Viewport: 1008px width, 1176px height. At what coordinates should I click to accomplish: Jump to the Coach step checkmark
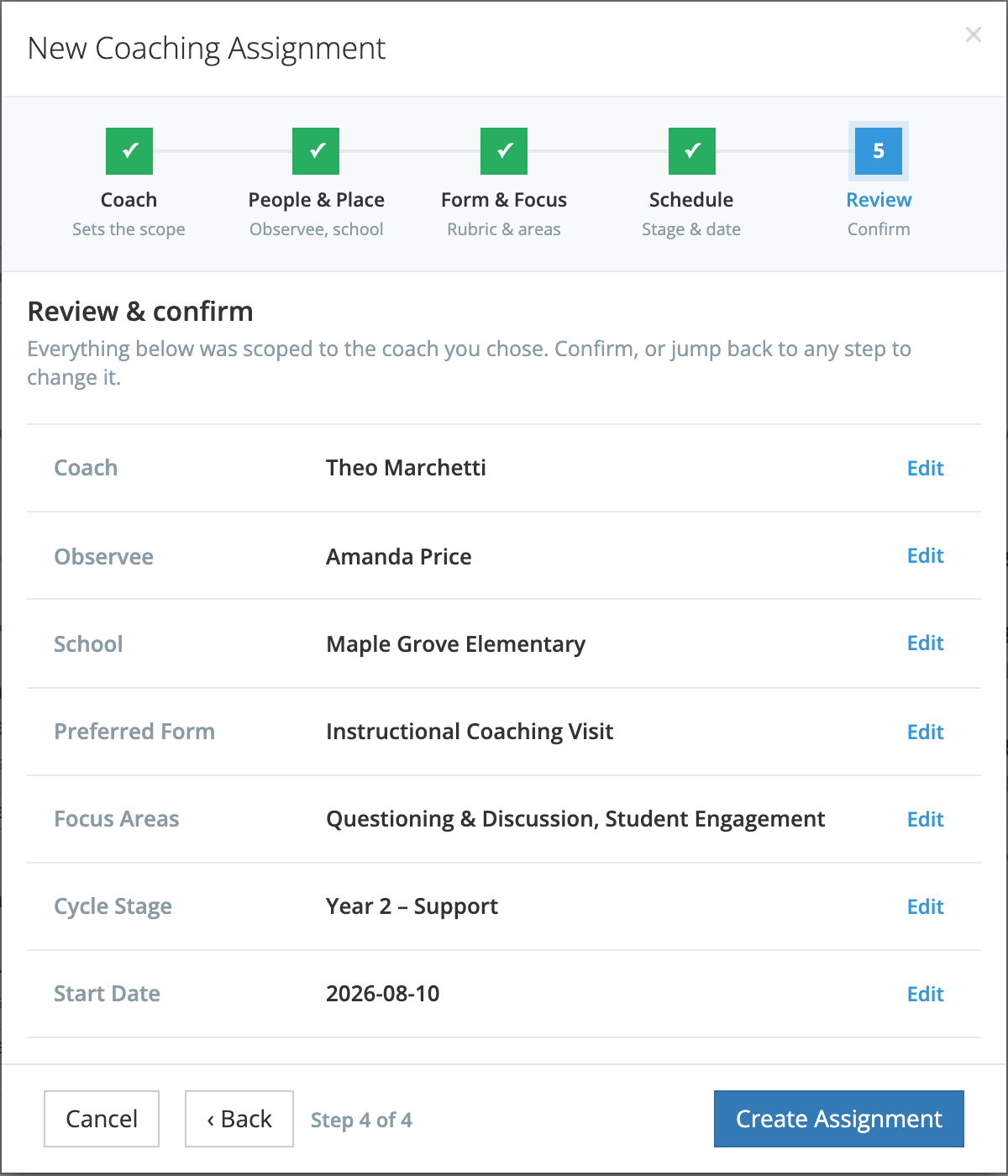click(129, 151)
